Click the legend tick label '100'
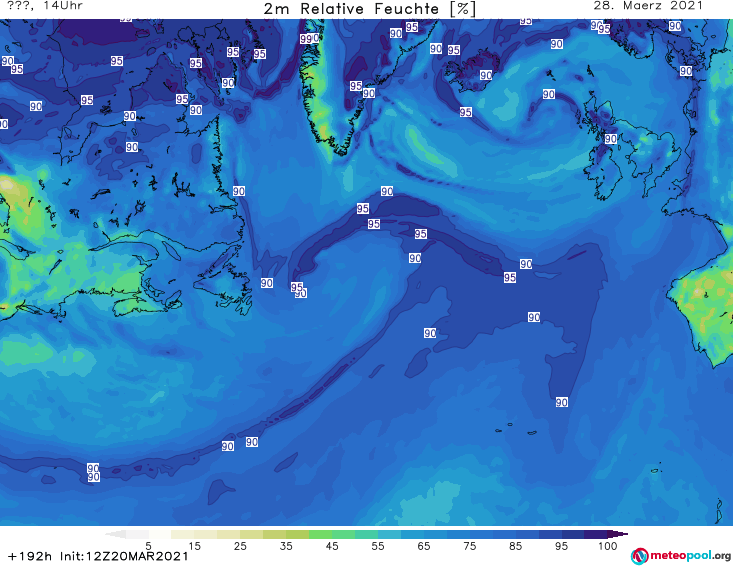The height and width of the screenshot is (566, 733). click(608, 546)
